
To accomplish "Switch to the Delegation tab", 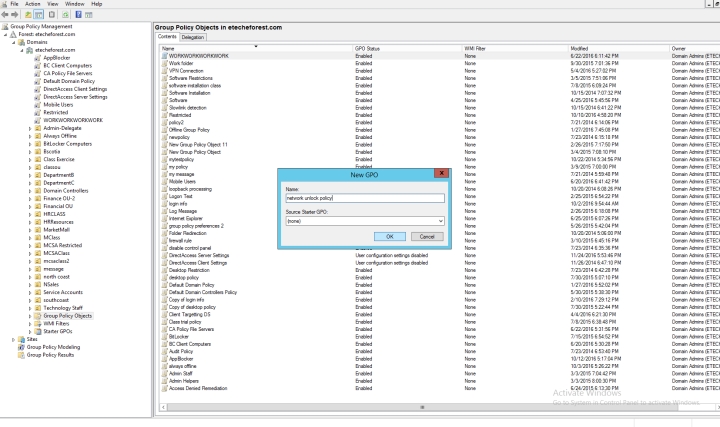I will click(x=193, y=37).
